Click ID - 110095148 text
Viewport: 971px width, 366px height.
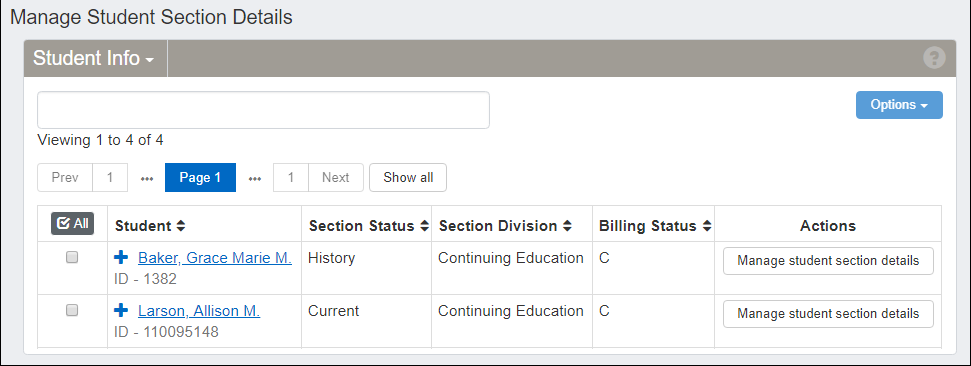167,333
